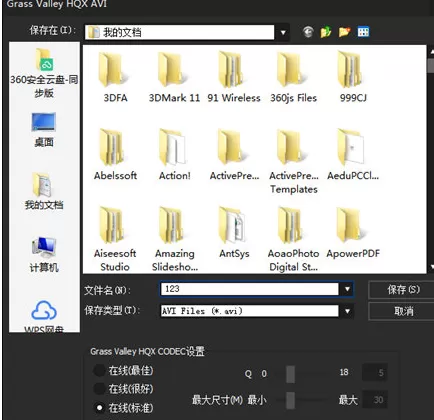This screenshot has width=434, height=420.
Task: Open 计算机 in the places sidebar
Action: click(x=44, y=255)
